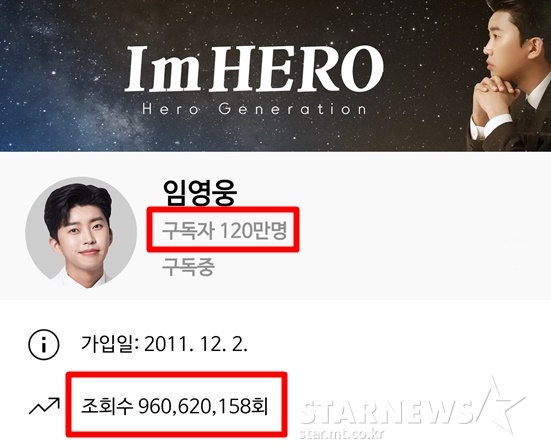Click the white shirt collar on avatar
The height and width of the screenshot is (448, 551).
pos(83,279)
